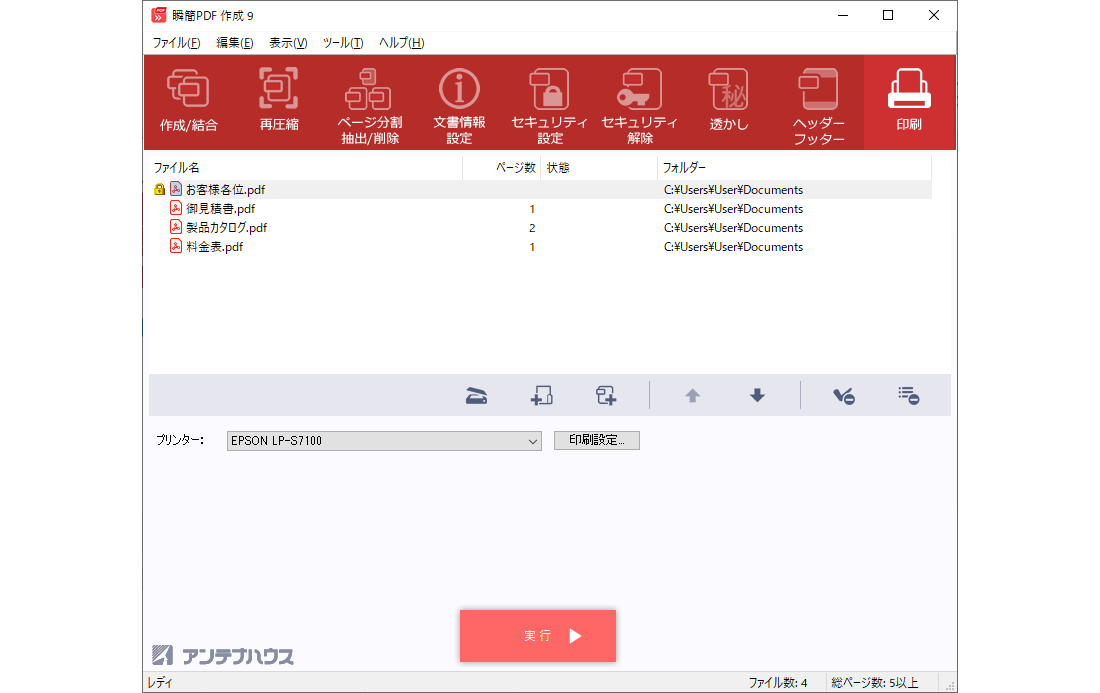Click the レディ status text

[x=160, y=682]
